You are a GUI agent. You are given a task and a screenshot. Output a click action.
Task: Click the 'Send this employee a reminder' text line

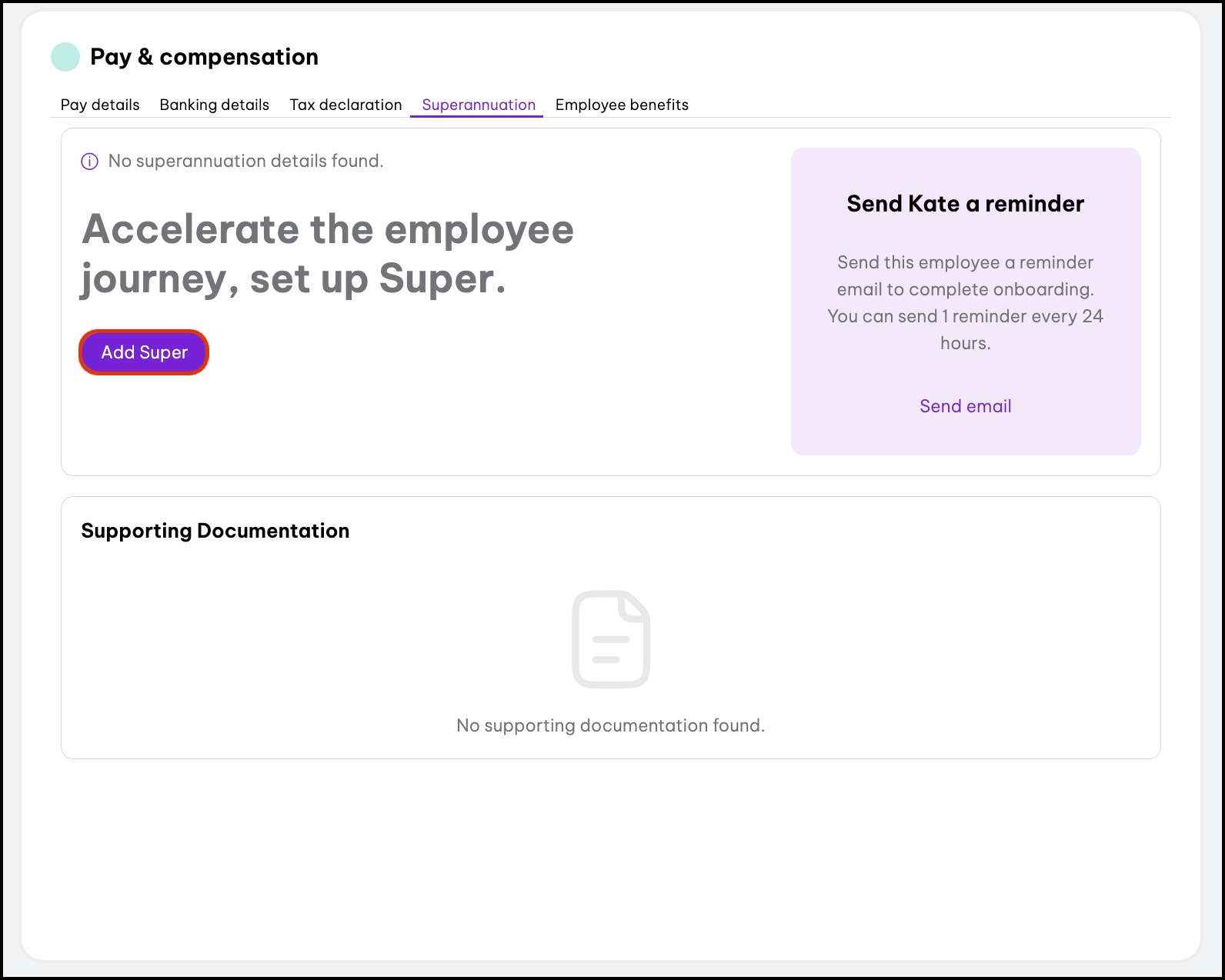[x=965, y=262]
